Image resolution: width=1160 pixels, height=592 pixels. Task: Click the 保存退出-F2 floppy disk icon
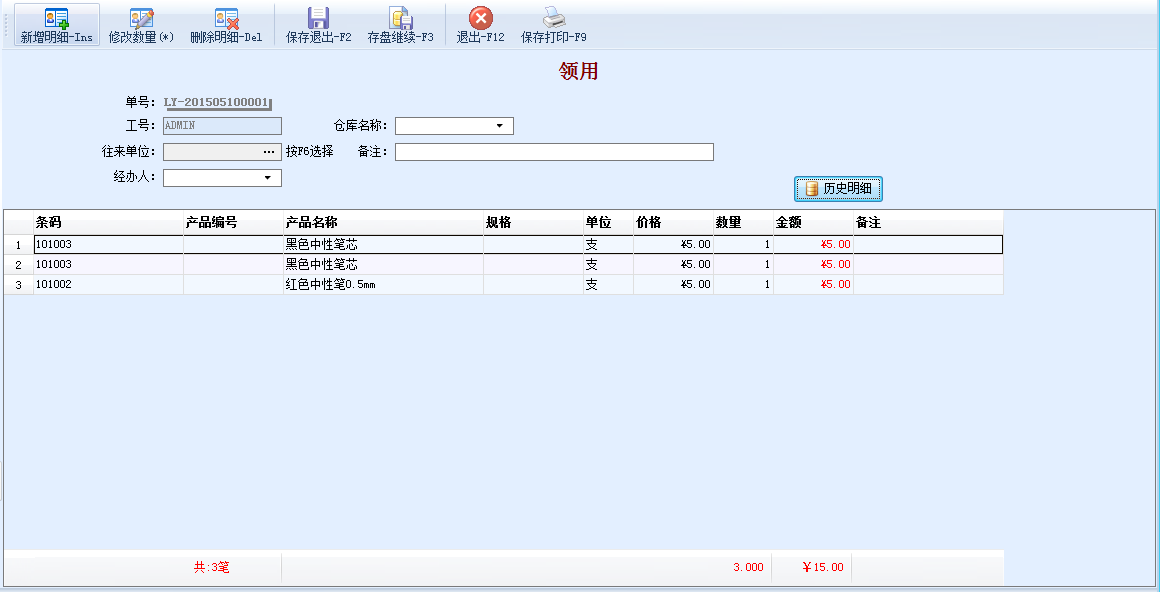318,18
